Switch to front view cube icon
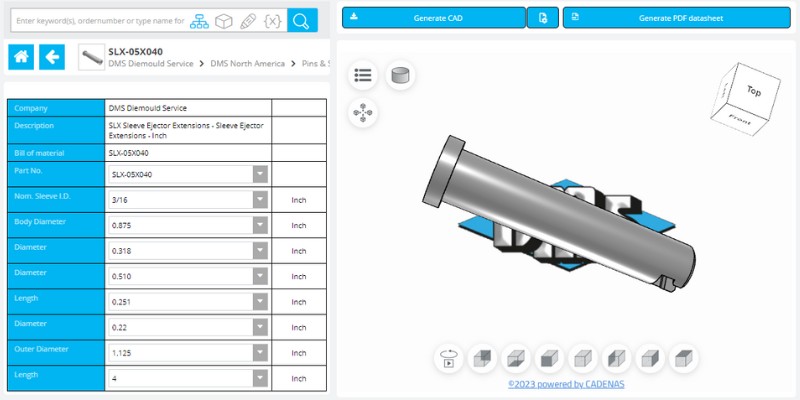Image resolution: width=800 pixels, height=400 pixels. [x=549, y=358]
